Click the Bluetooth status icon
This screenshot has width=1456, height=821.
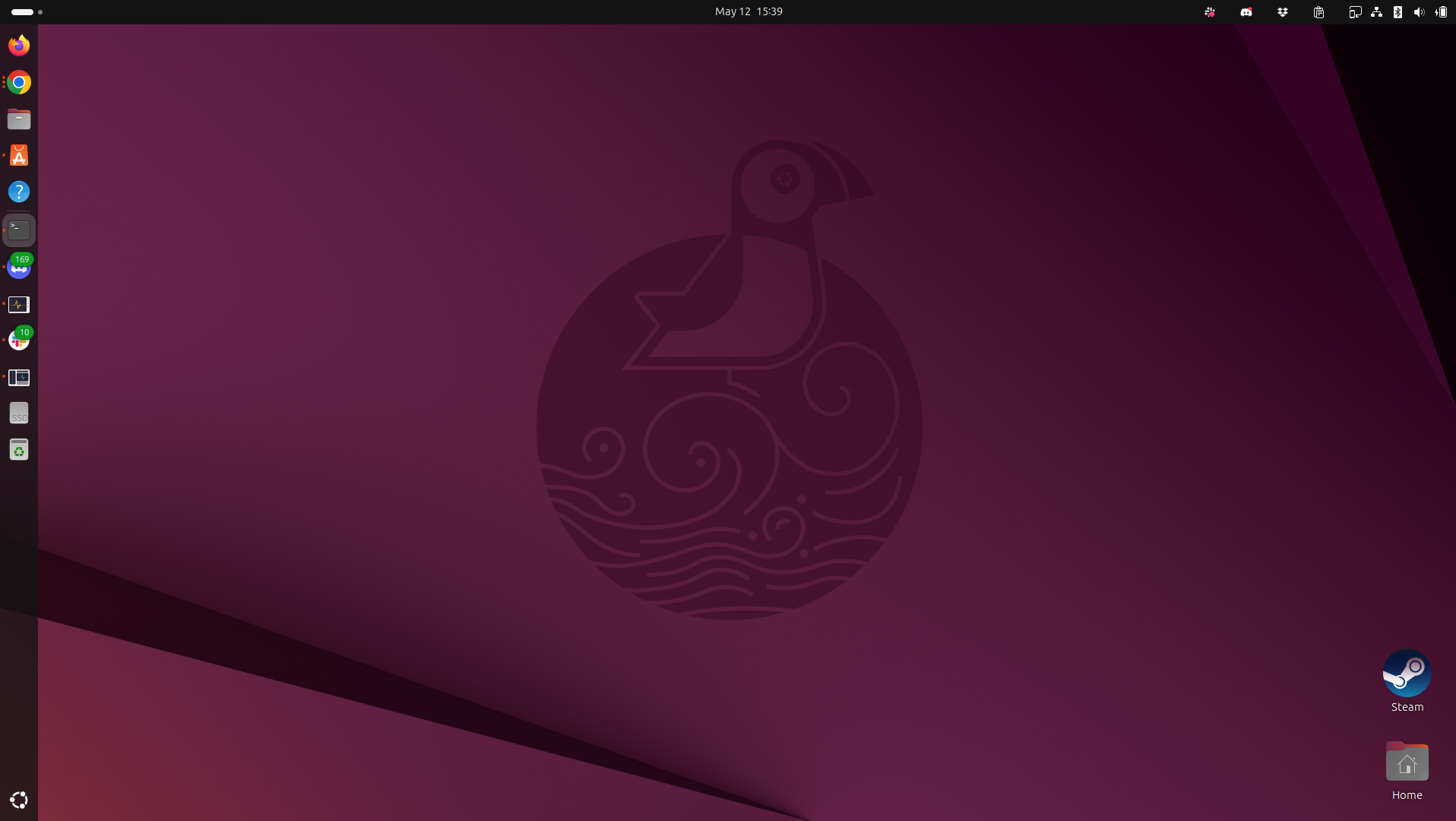[x=1397, y=12]
